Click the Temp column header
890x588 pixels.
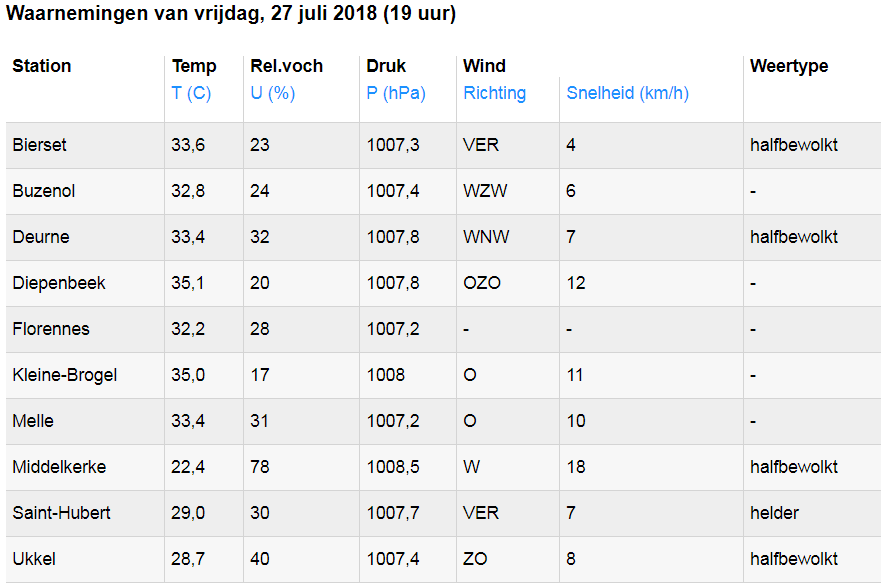194,66
